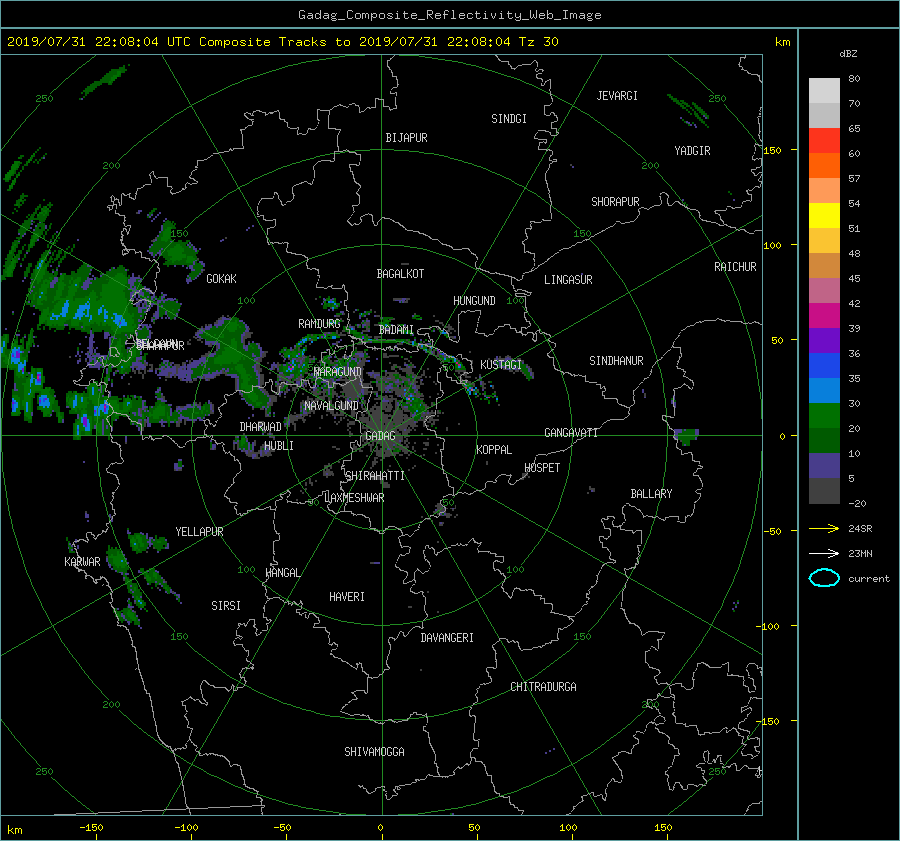
Task: Select the GADAG radar center label
Action: point(380,436)
